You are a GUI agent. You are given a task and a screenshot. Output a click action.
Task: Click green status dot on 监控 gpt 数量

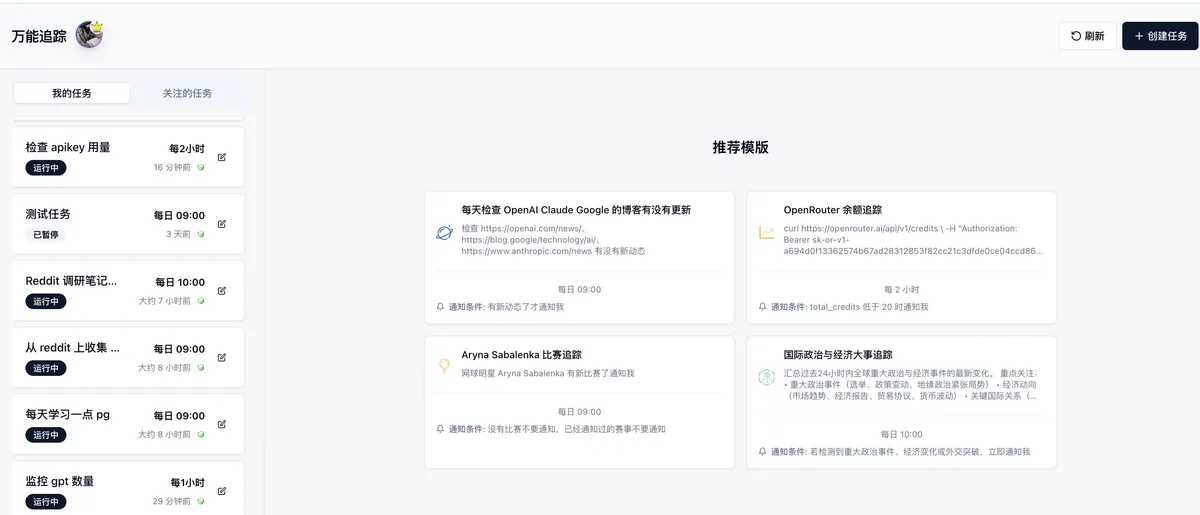tap(200, 501)
